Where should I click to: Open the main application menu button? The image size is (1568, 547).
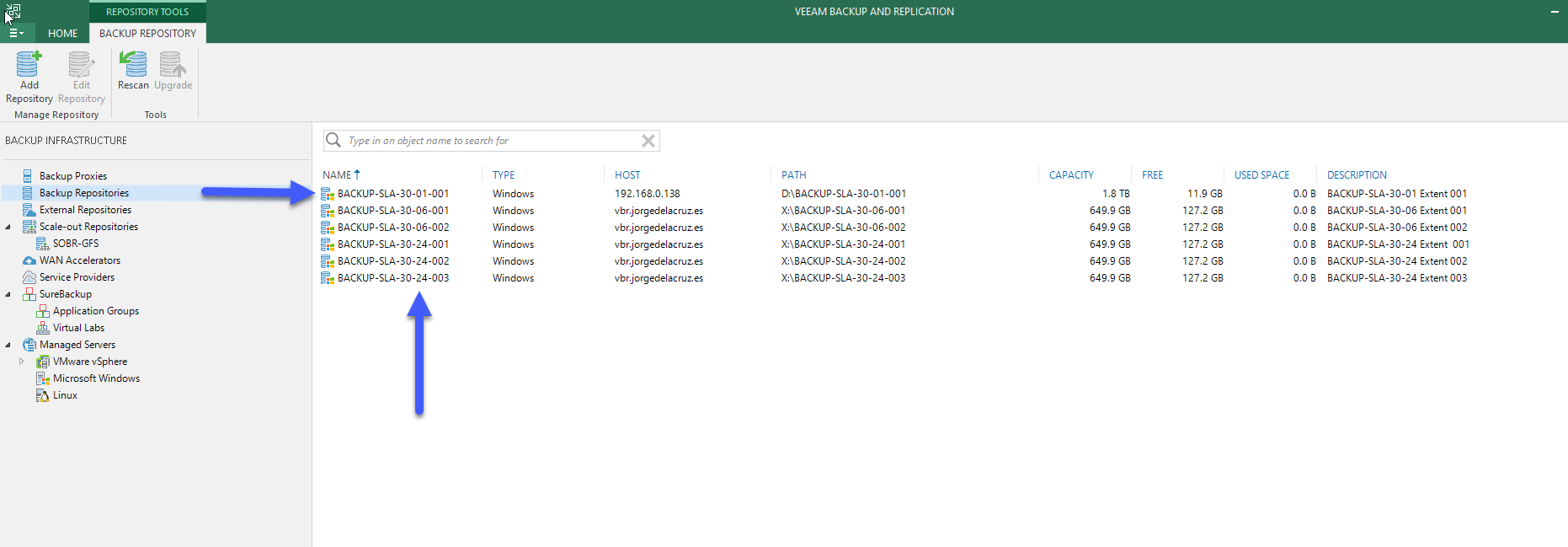[16, 33]
